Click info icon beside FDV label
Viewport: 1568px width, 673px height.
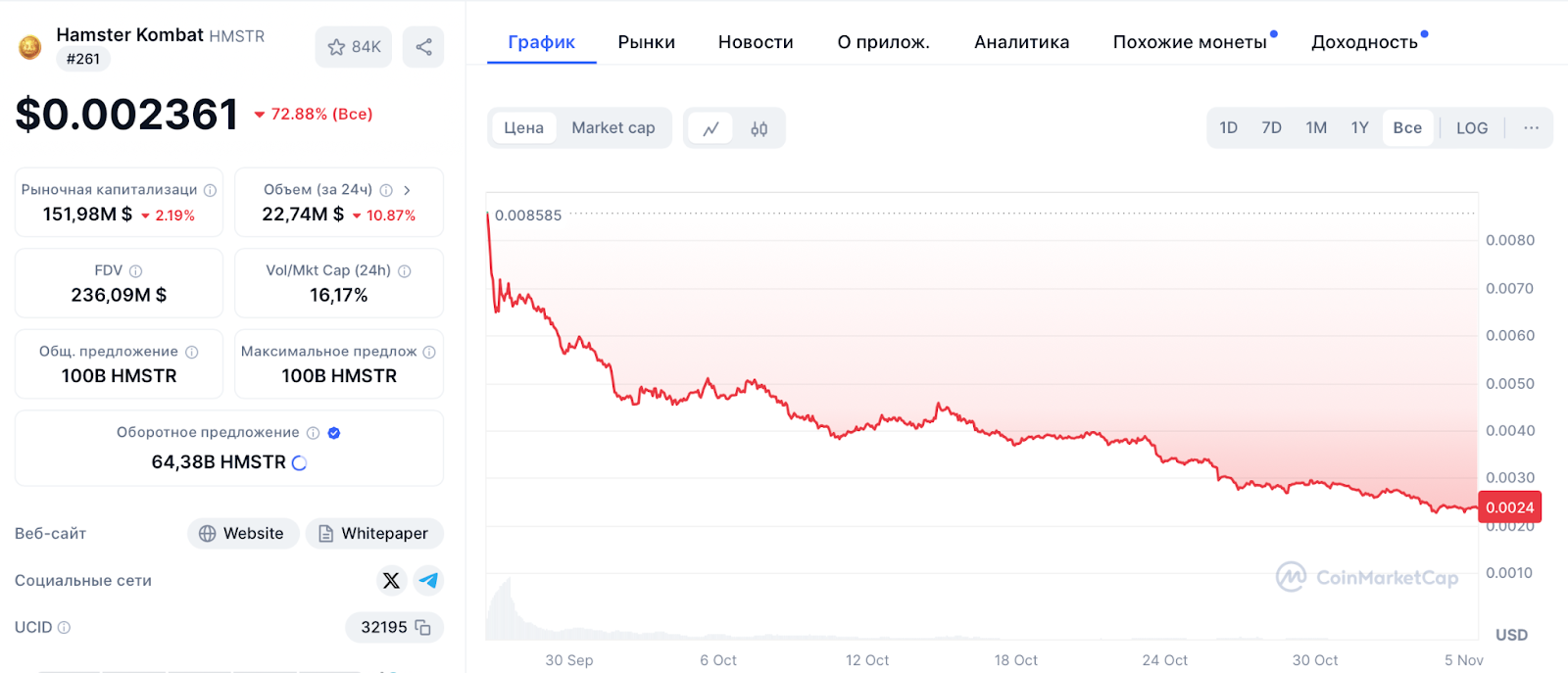[136, 271]
